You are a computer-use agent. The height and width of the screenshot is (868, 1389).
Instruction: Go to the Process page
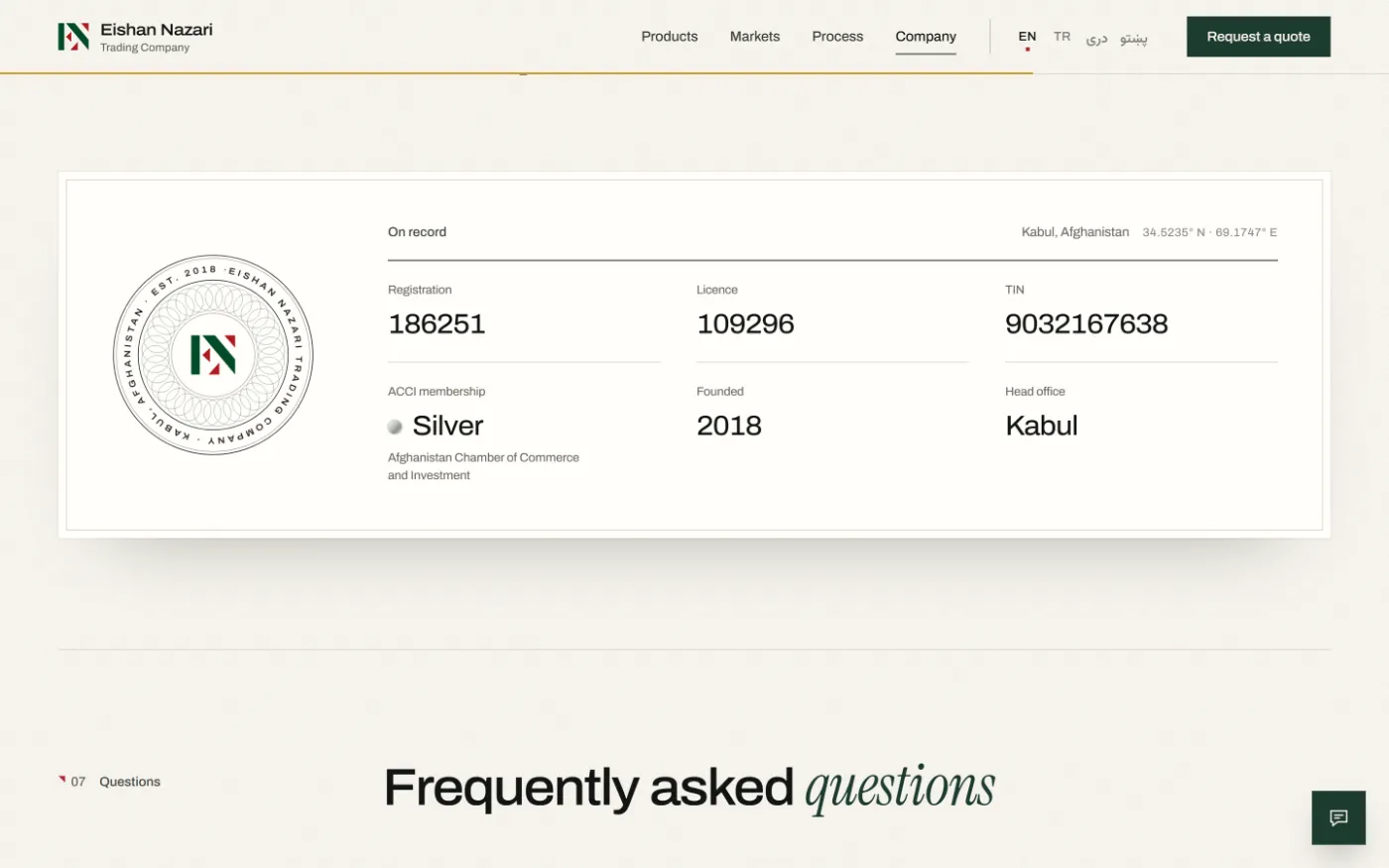point(837,37)
